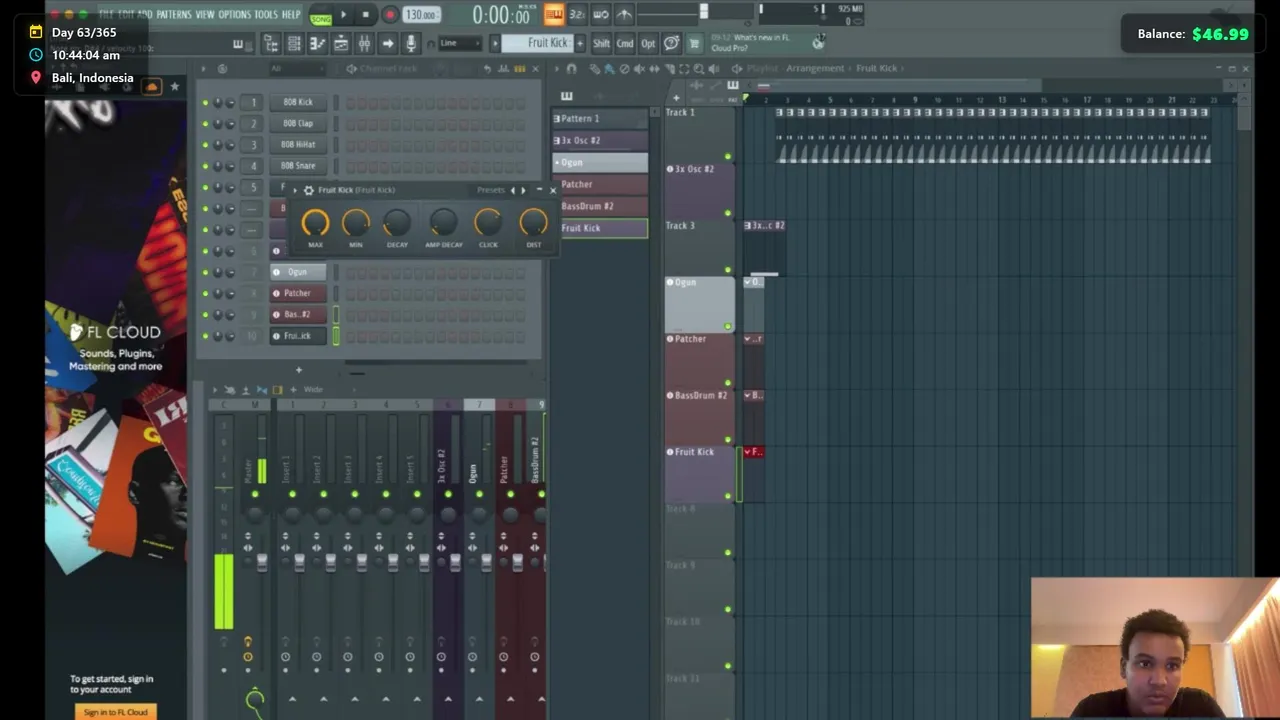This screenshot has height=720, width=1280.
Task: Select Pattern 1 in pattern picker
Action: click(x=600, y=118)
